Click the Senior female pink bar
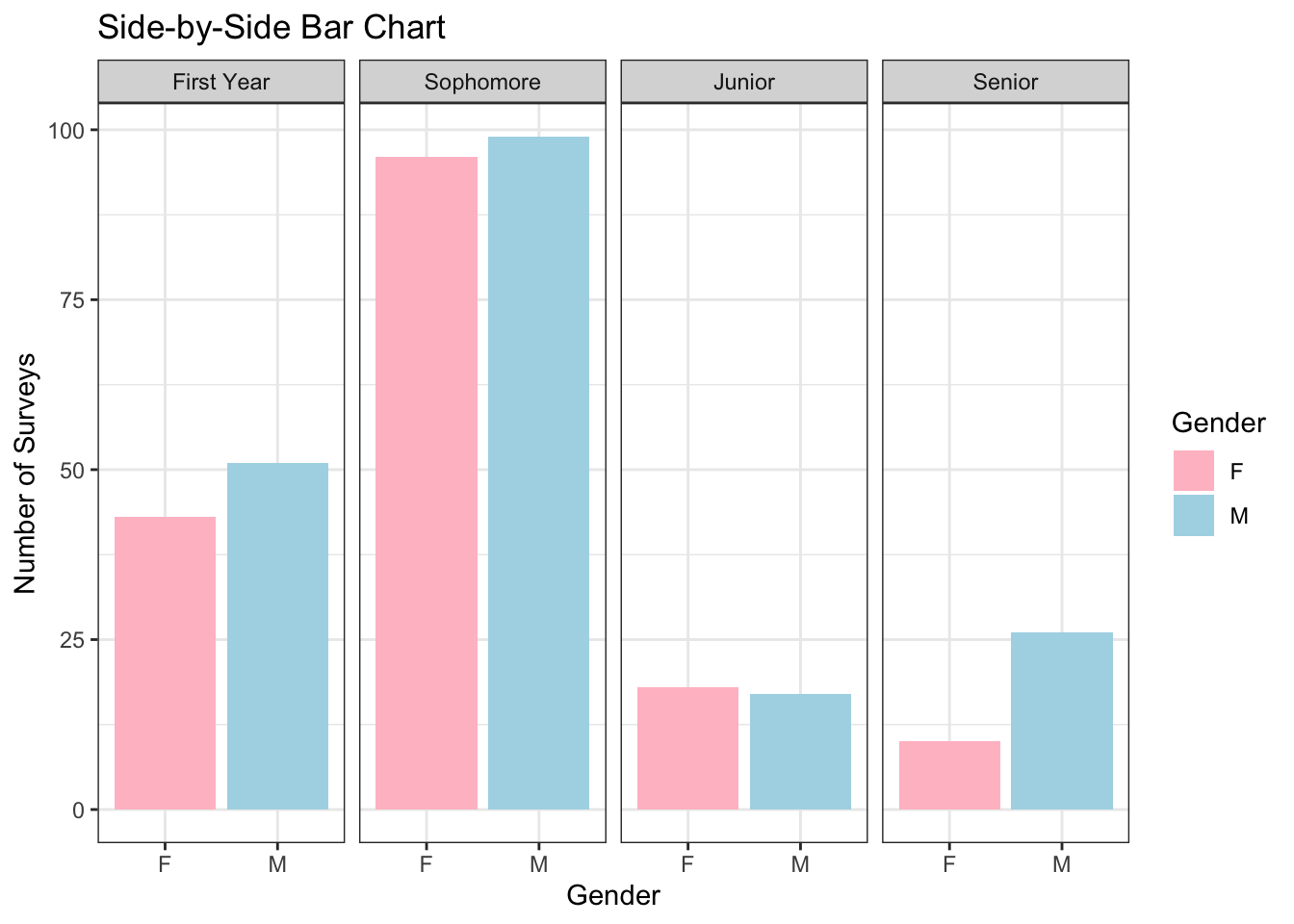The image size is (1294, 924). click(949, 775)
